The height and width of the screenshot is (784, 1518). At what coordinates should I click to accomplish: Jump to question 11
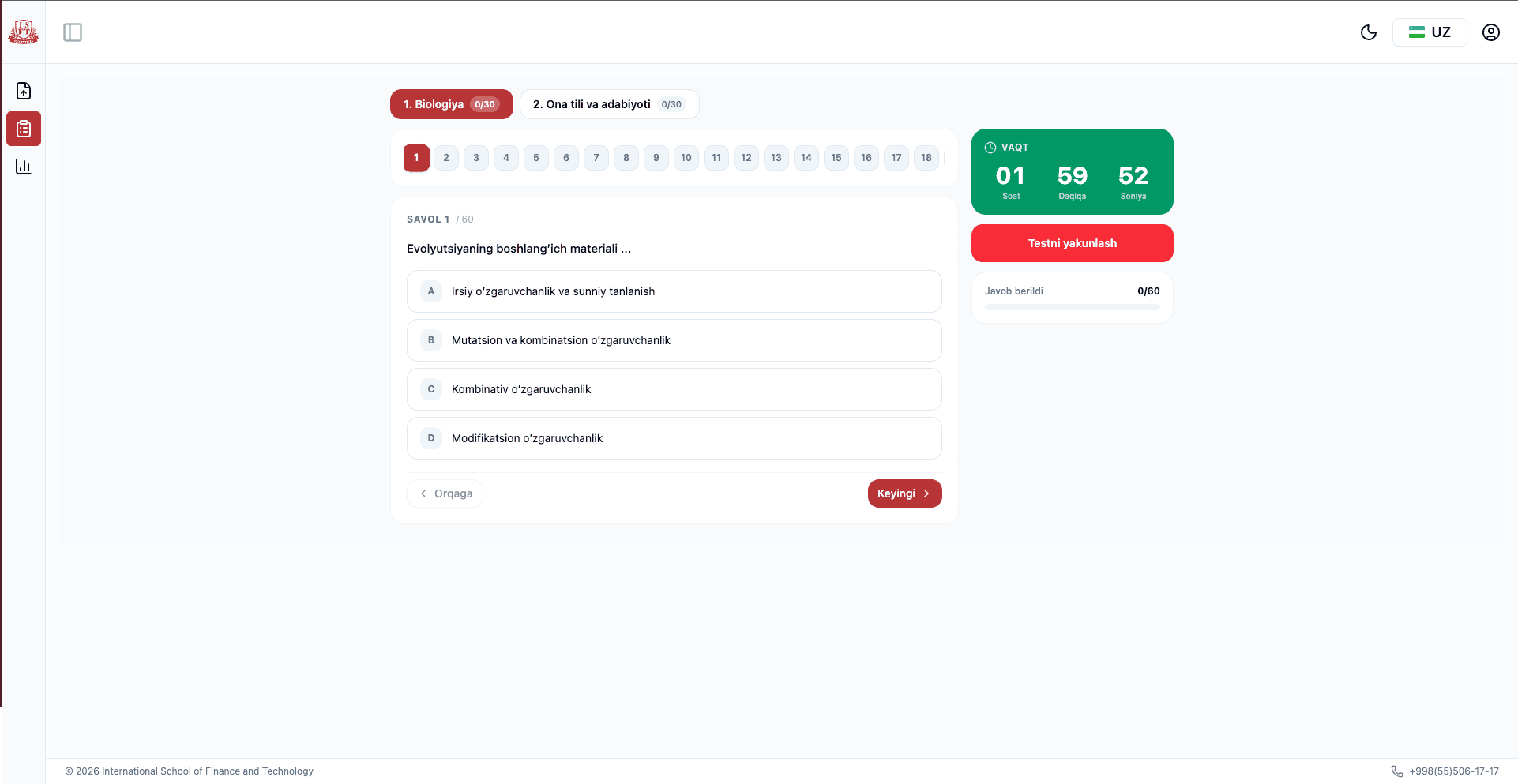(716, 158)
